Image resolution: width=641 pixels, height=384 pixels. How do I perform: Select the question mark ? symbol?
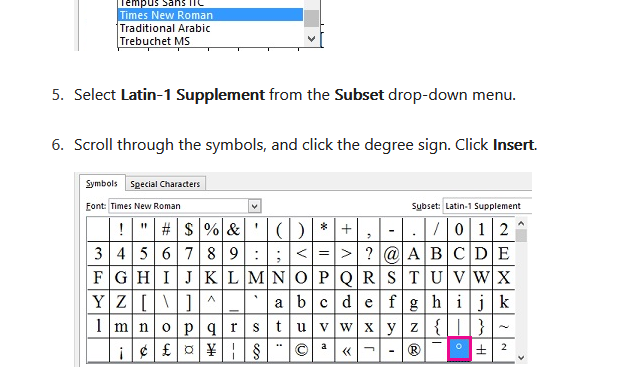point(369,254)
